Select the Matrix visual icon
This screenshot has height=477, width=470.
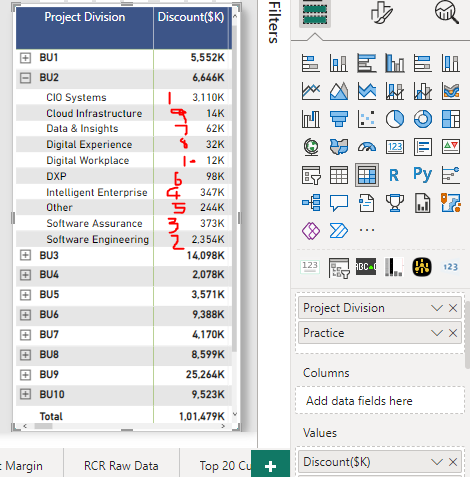(367, 175)
